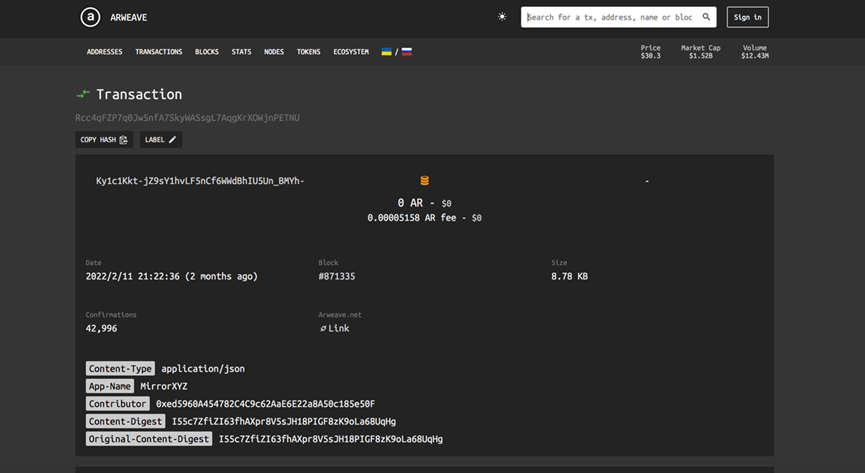Open the TRANSACTIONS menu
This screenshot has width=865, height=473.
[159, 52]
